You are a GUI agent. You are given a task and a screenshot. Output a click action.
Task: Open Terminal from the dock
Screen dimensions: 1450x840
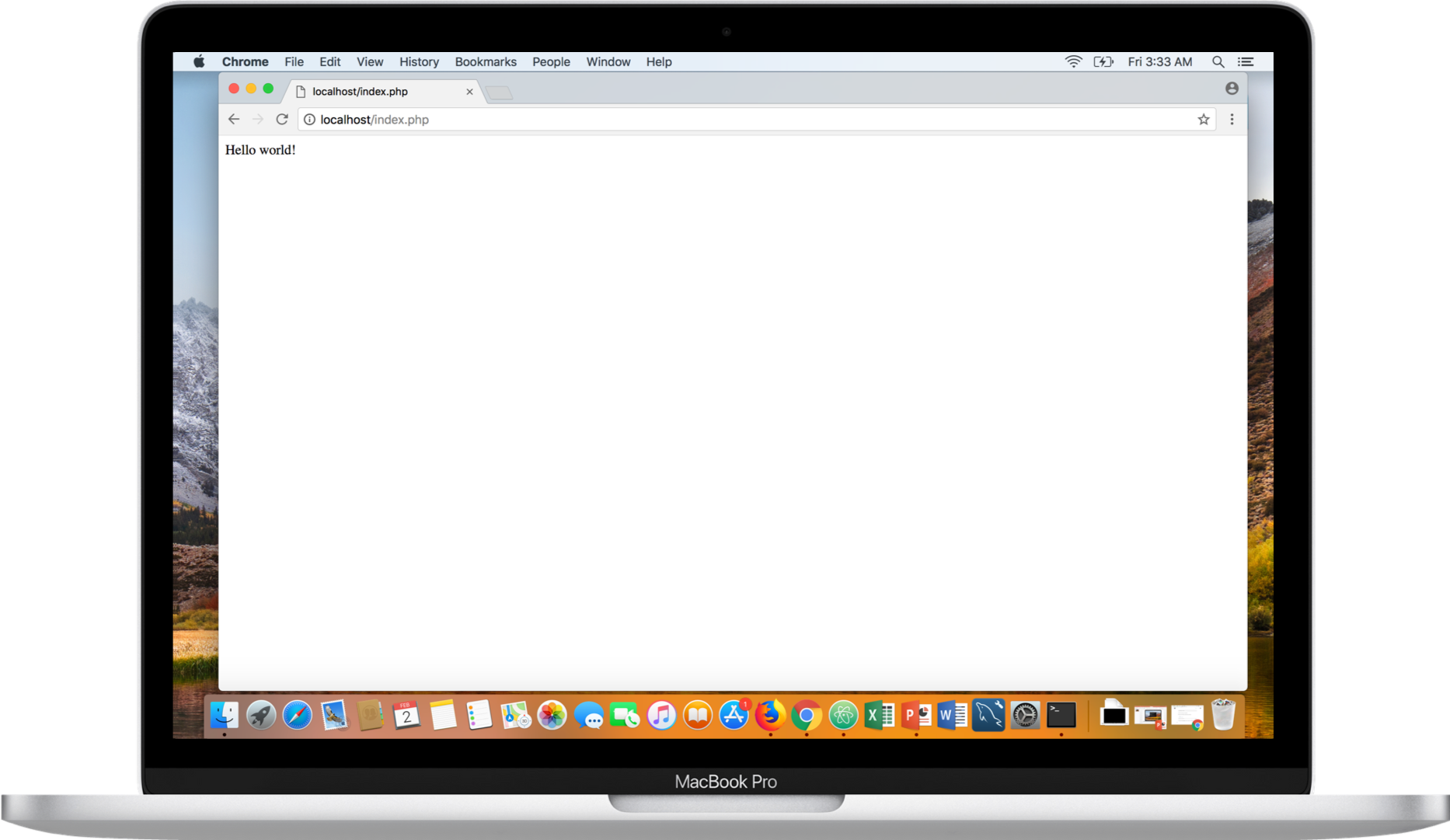pos(1061,716)
